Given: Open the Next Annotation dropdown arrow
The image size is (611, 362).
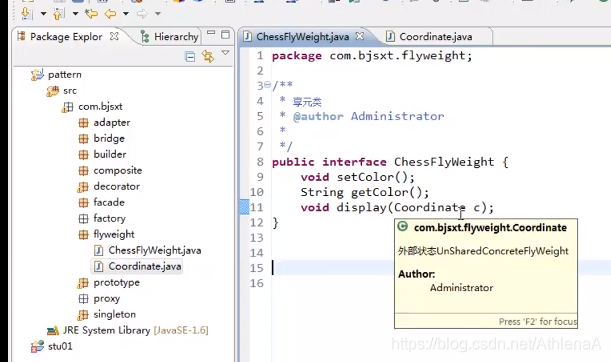Looking at the screenshot, I should (x=43, y=14).
